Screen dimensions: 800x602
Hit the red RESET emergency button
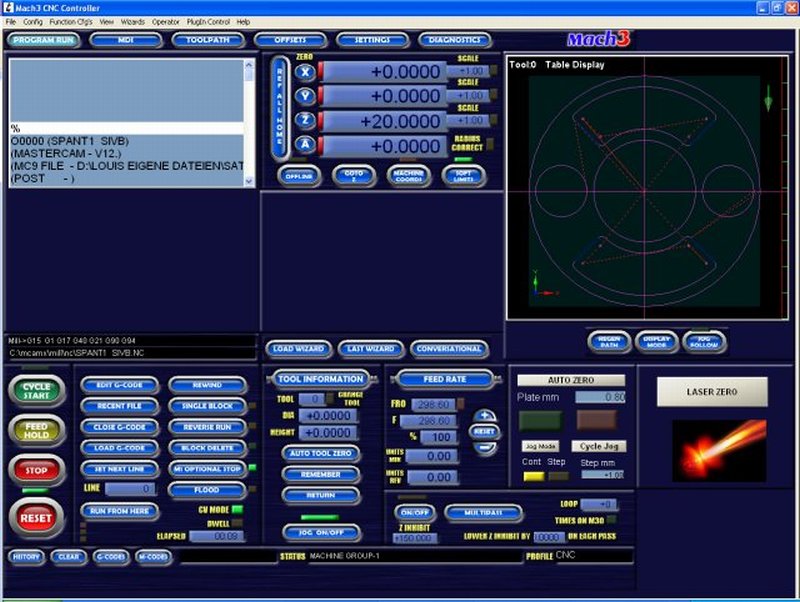pos(36,518)
